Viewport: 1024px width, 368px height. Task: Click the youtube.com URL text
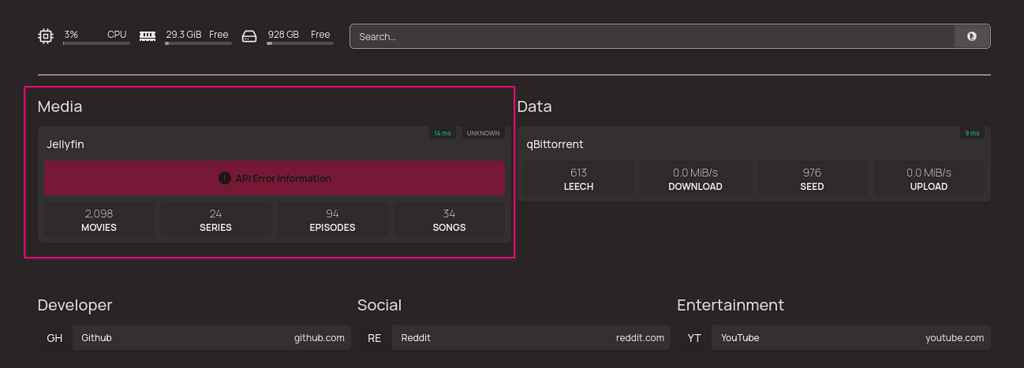954,338
